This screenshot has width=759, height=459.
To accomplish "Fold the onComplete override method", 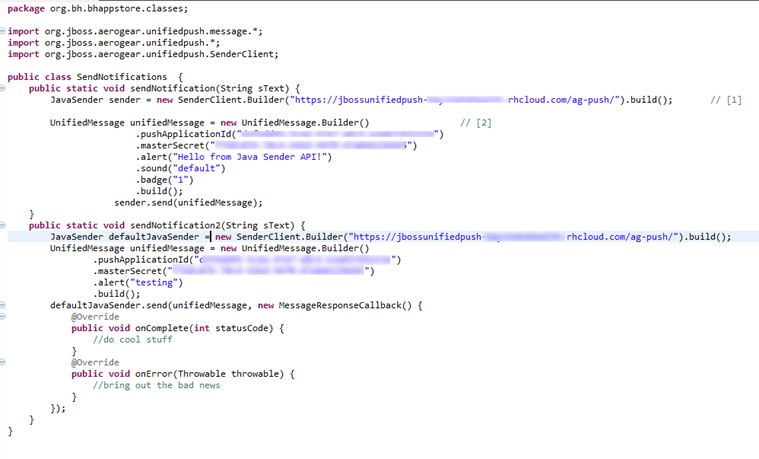I will point(3,317).
